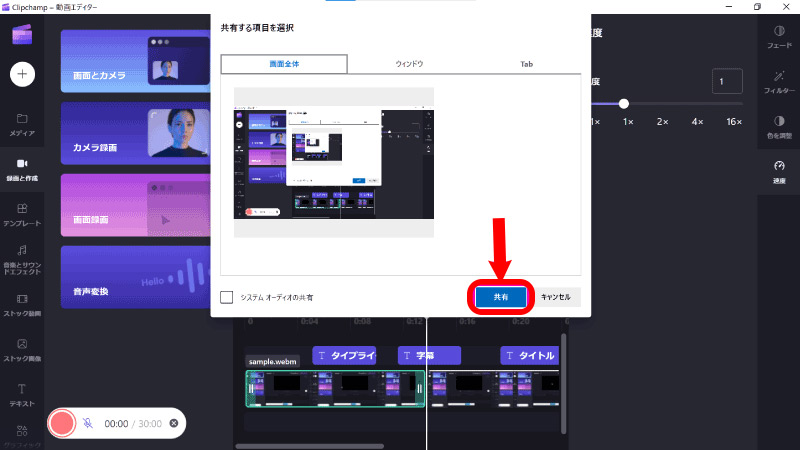
Task: Select the 画面全体 tab
Action: point(284,64)
